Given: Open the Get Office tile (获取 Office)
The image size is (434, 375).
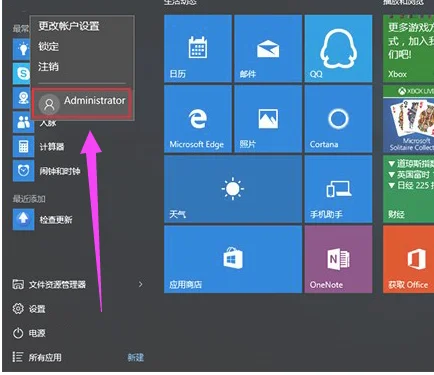Looking at the screenshot, I should tap(408, 259).
